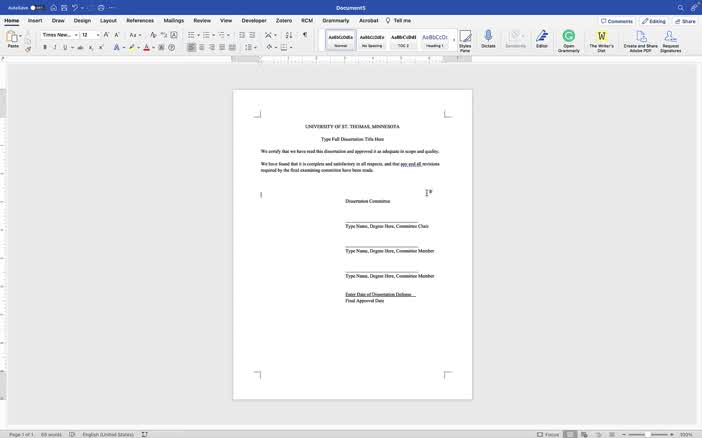Open the Comments button

tap(616, 21)
